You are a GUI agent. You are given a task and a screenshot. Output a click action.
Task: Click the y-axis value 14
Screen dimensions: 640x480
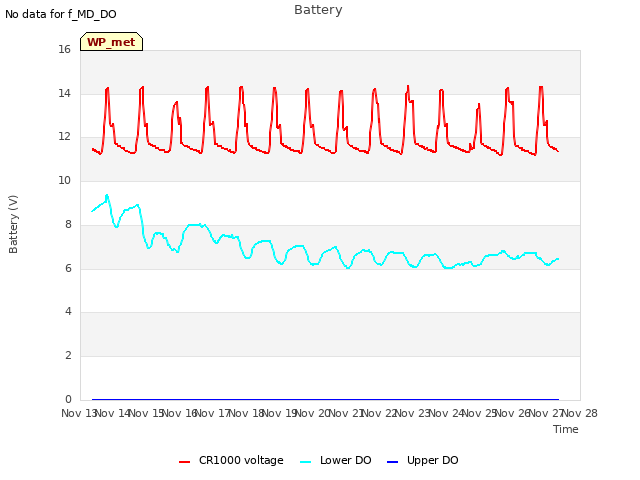64,93
